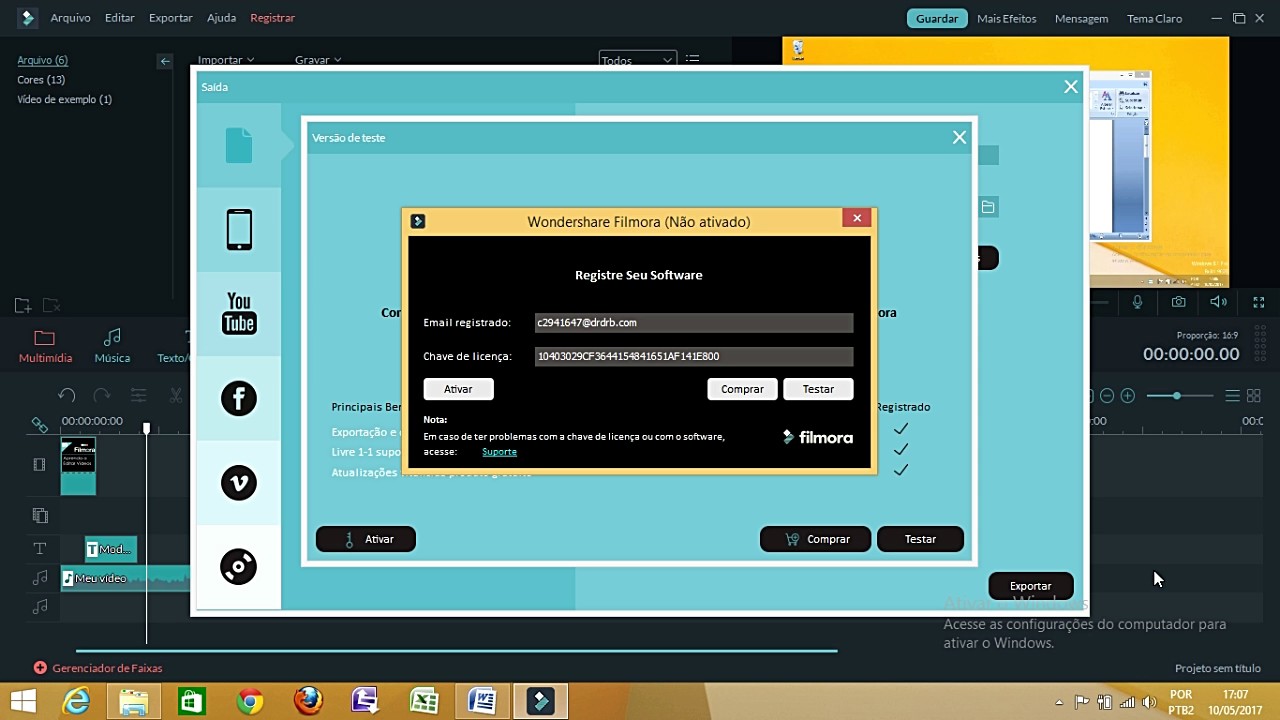This screenshot has height=720, width=1280.
Task: Click Testar in the registration dialog
Action: [x=818, y=389]
